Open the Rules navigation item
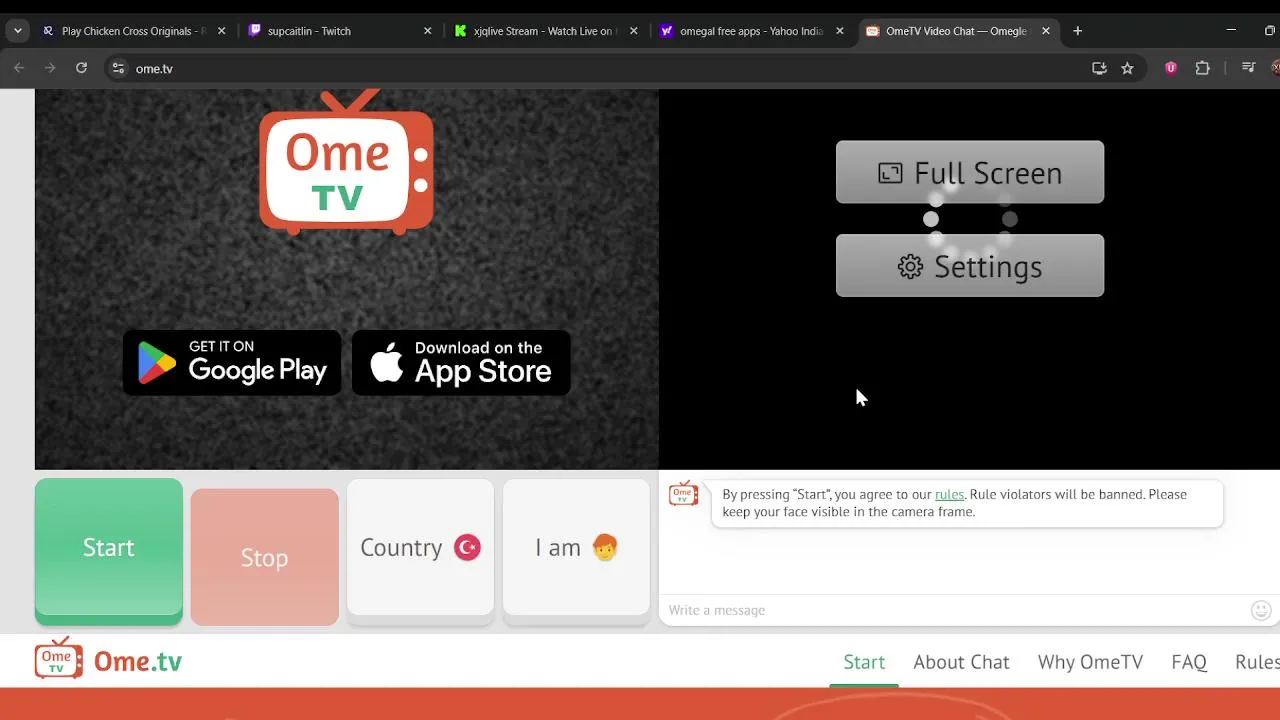The width and height of the screenshot is (1280, 720). [x=1257, y=662]
